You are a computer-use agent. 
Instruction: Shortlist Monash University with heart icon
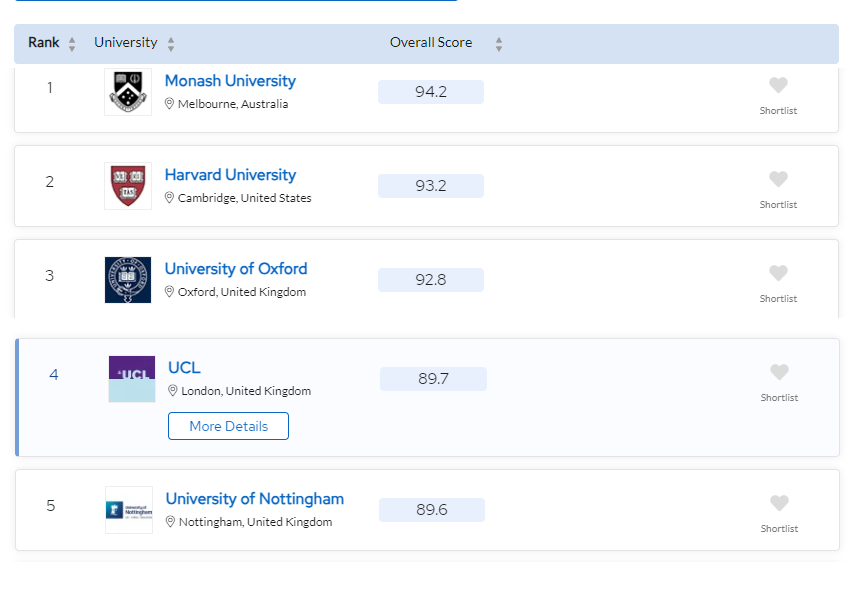(x=778, y=85)
